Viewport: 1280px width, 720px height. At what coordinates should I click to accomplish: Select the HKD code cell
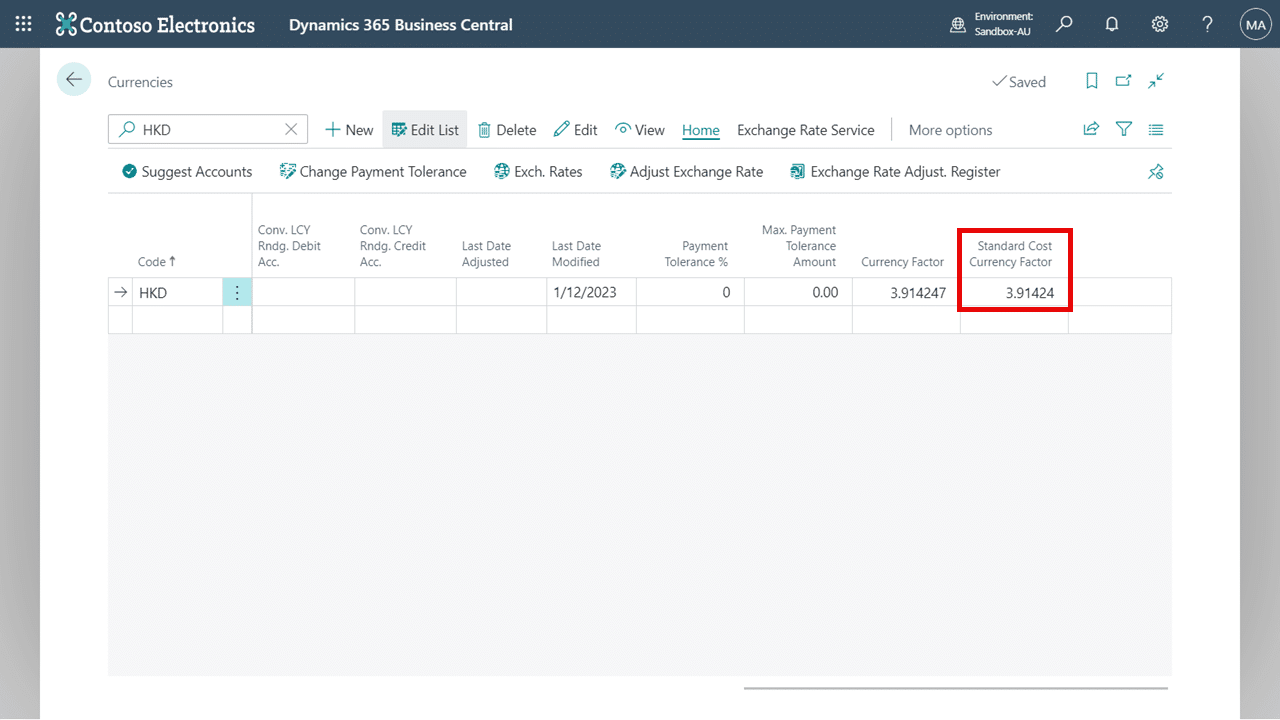177,293
